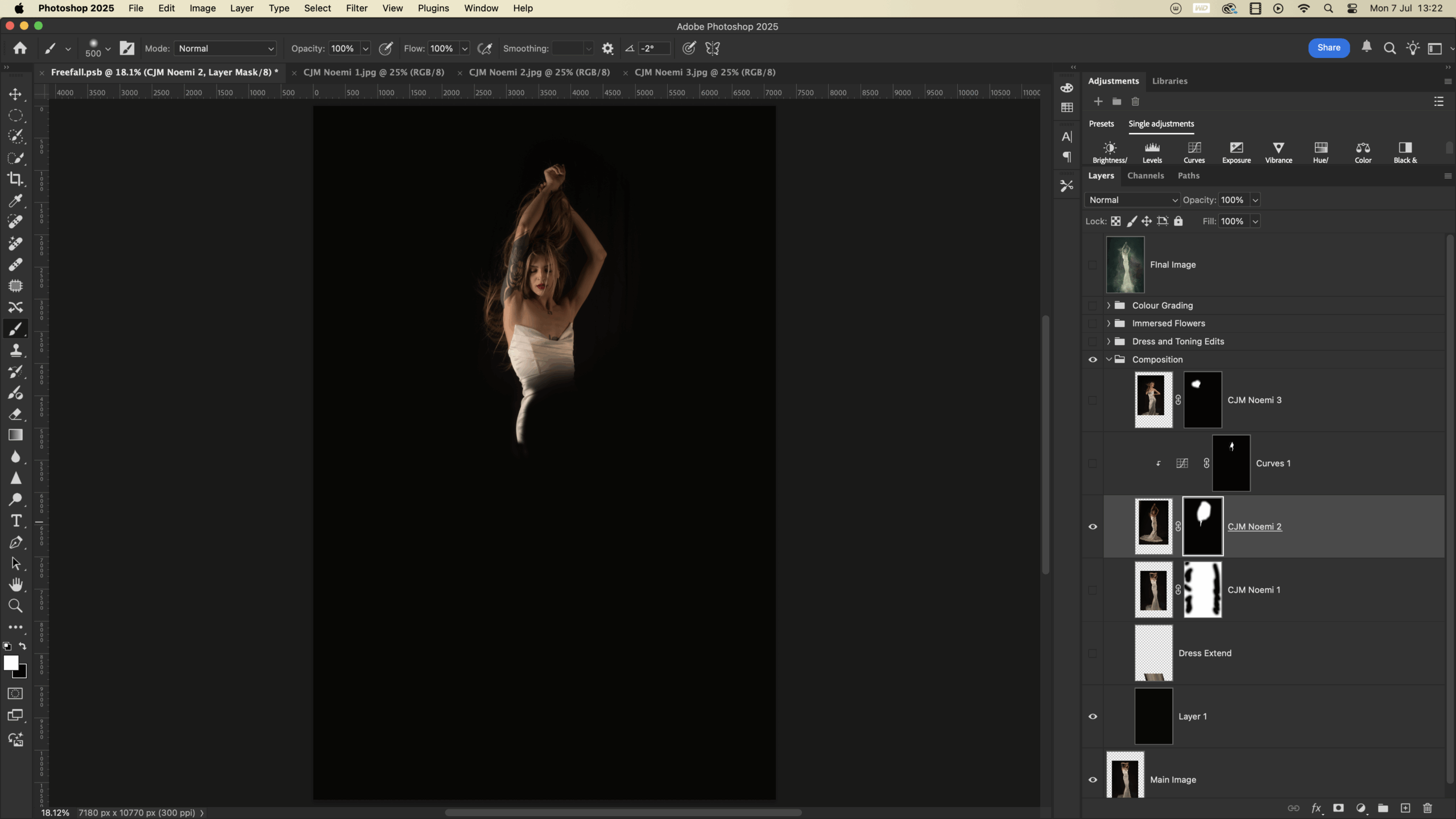
Task: Click the foreground color swatch
Action: pos(10,663)
